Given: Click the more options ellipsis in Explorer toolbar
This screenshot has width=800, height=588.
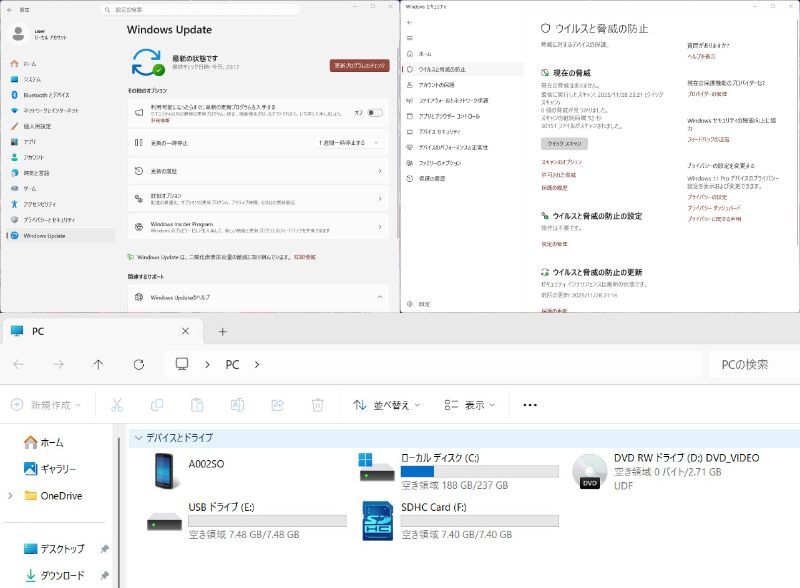Looking at the screenshot, I should [530, 405].
